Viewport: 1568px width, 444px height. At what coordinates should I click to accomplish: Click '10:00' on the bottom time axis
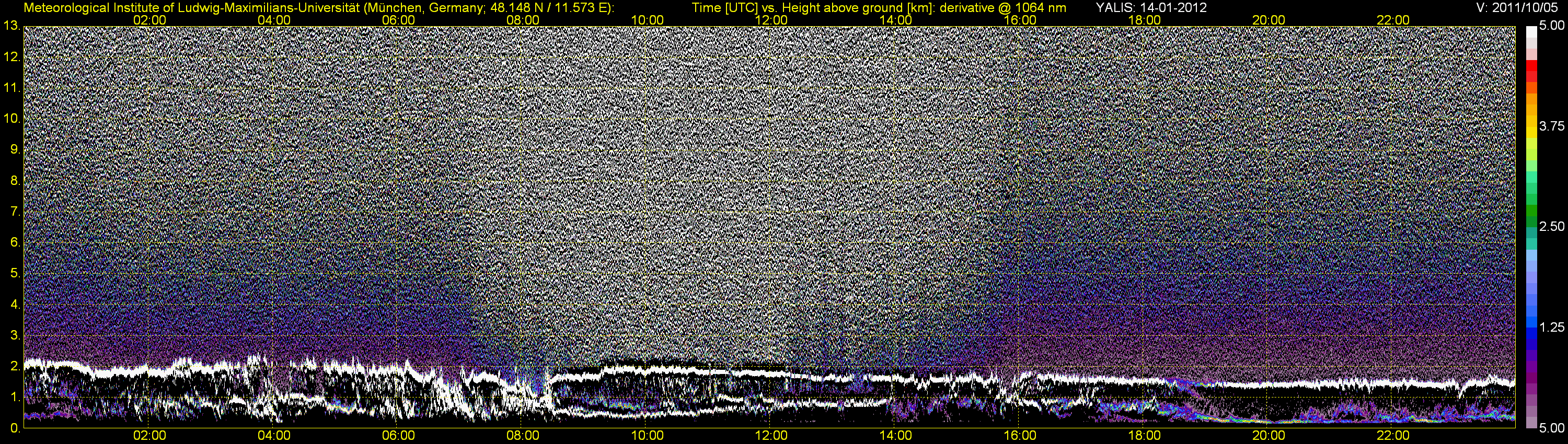(x=647, y=436)
